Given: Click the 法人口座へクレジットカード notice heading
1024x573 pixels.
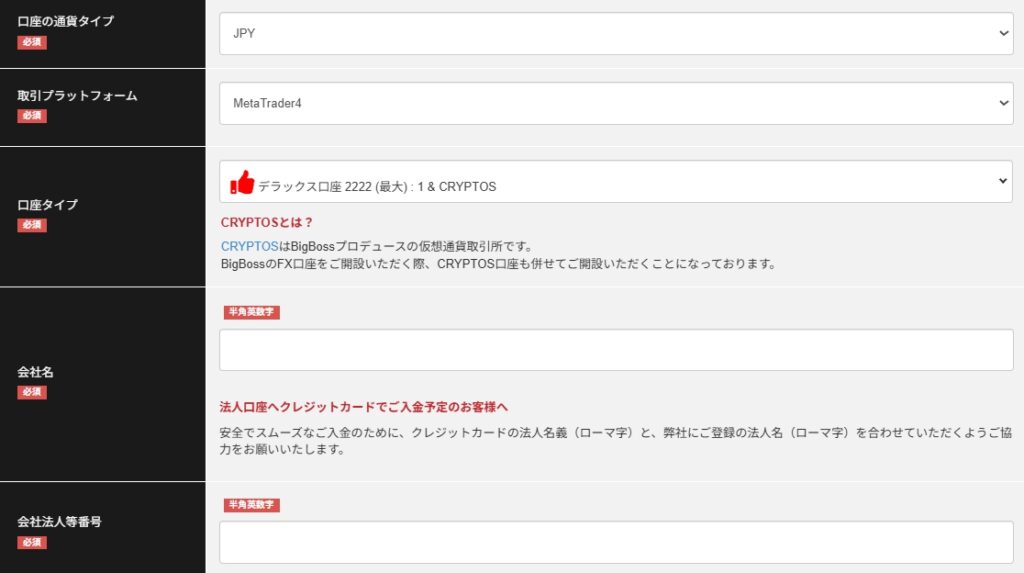Looking at the screenshot, I should [x=364, y=407].
